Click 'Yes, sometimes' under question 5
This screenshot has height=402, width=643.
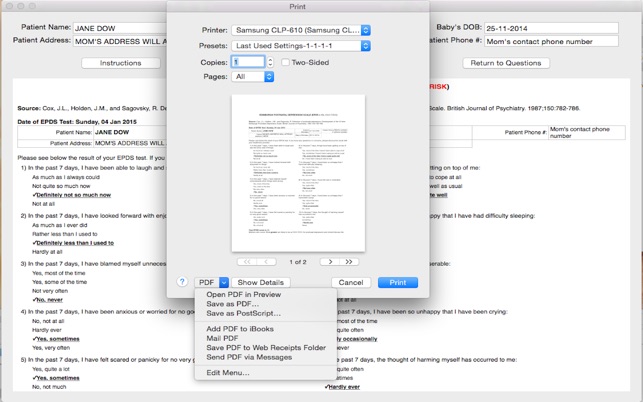pyautogui.click(x=56, y=378)
